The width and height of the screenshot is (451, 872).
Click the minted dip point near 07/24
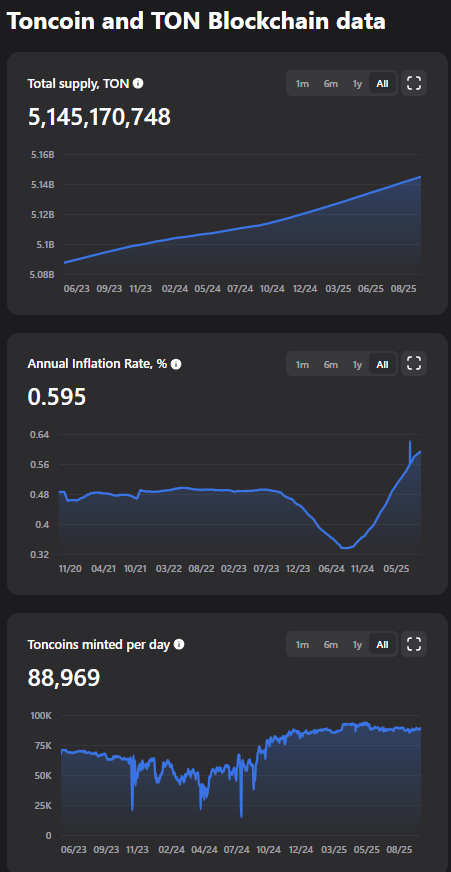[x=241, y=816]
